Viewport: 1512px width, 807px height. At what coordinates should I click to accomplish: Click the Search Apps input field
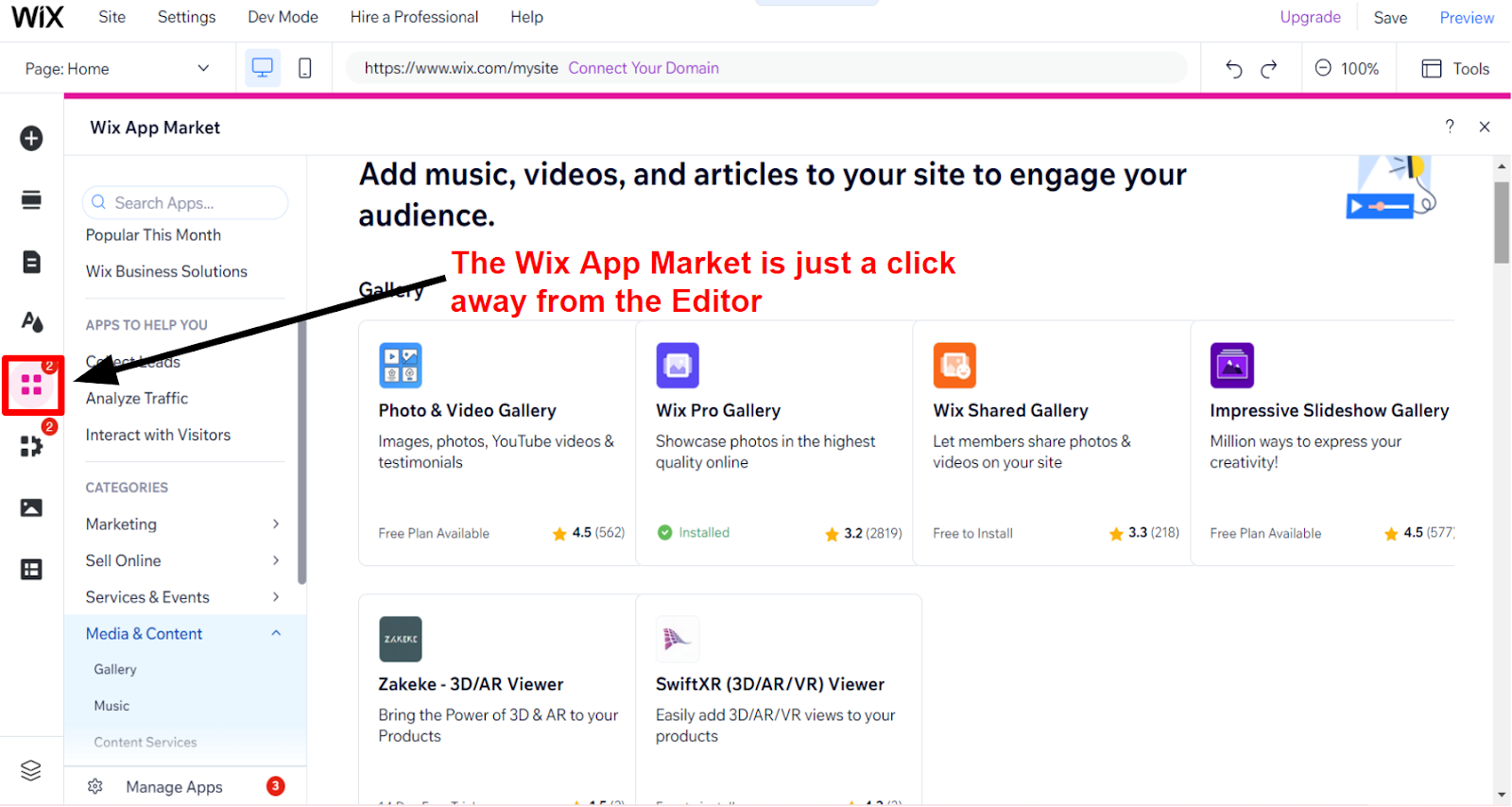[x=185, y=202]
